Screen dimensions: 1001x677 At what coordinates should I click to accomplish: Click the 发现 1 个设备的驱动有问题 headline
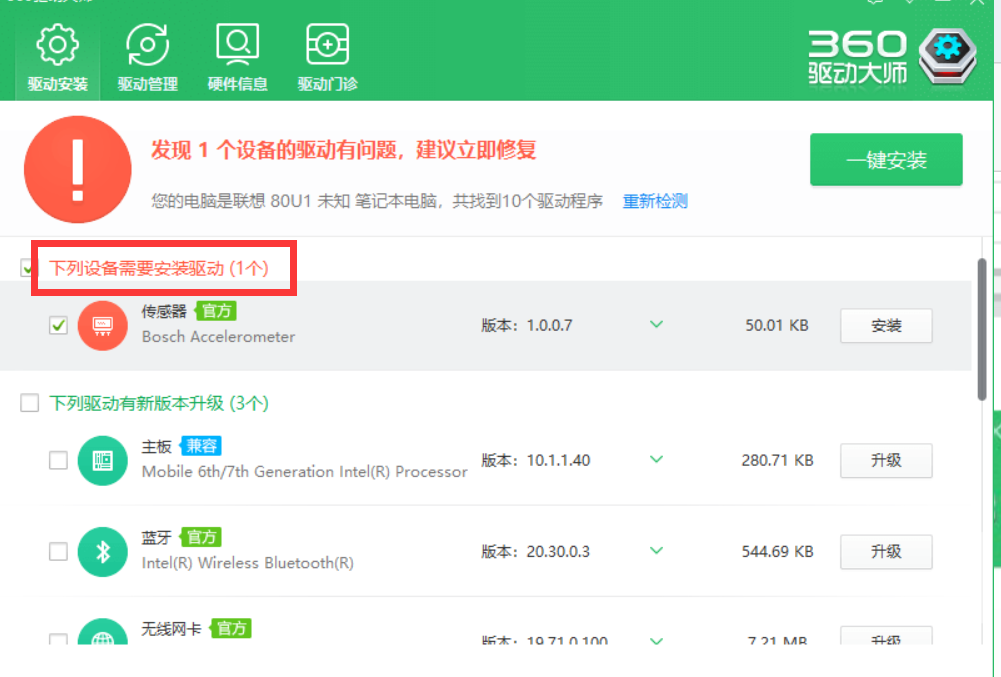[343, 150]
